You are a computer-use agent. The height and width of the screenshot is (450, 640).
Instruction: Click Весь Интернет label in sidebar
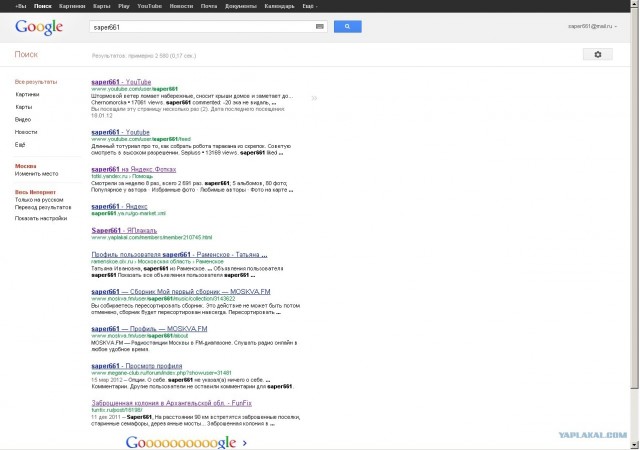pos(35,192)
